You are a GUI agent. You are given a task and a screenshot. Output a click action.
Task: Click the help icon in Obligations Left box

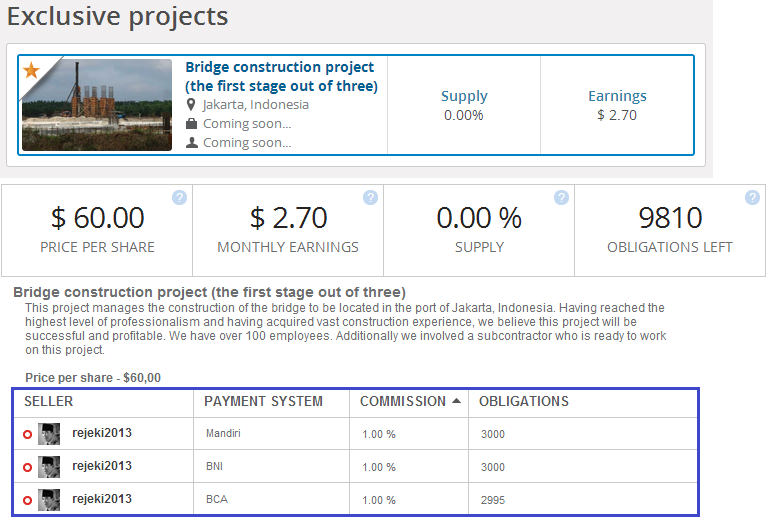[752, 197]
